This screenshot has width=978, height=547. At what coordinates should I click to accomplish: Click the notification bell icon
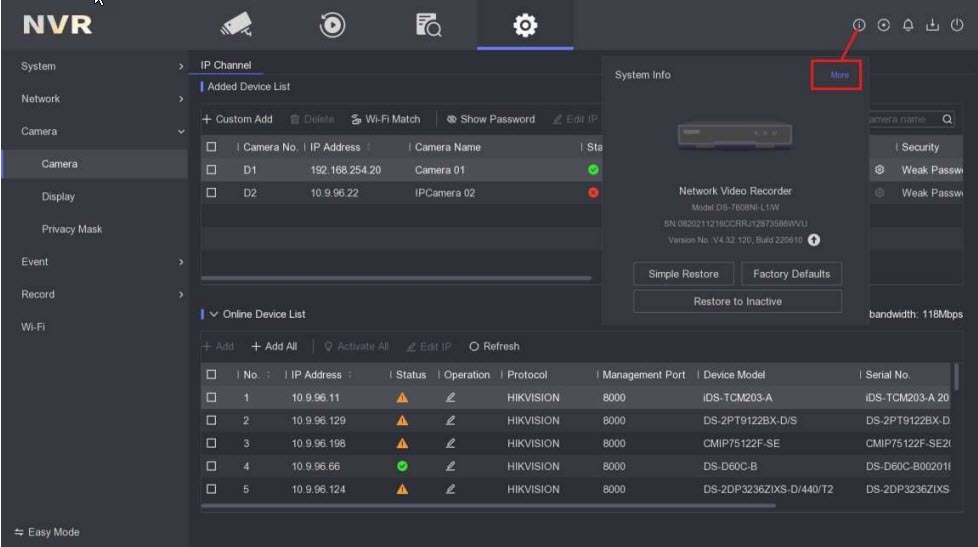pyautogui.click(x=907, y=26)
